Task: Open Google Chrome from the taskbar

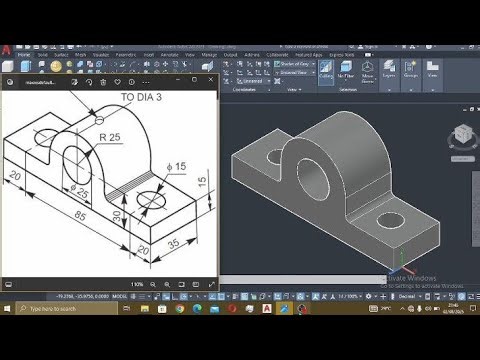Action: (x=180, y=309)
